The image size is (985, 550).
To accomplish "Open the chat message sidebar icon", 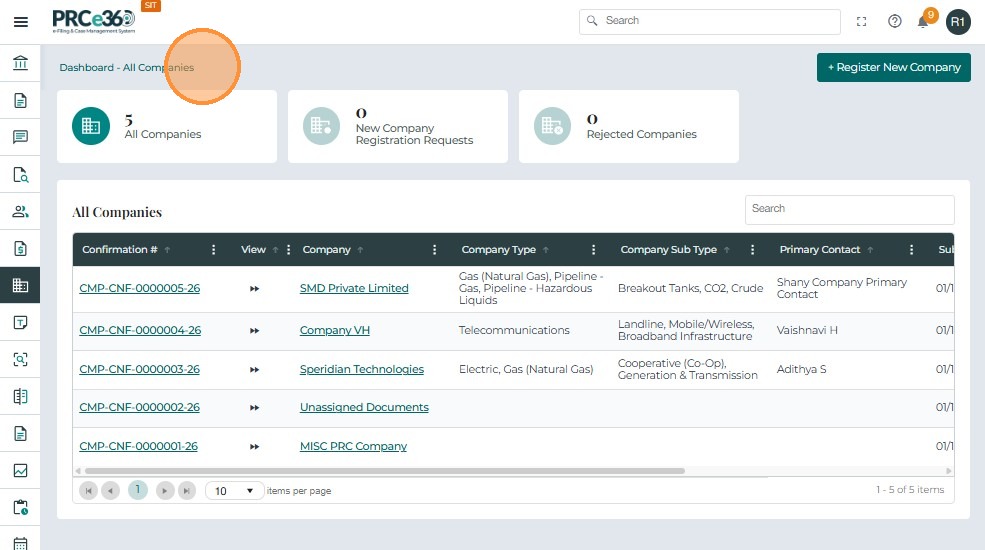I will 20,137.
